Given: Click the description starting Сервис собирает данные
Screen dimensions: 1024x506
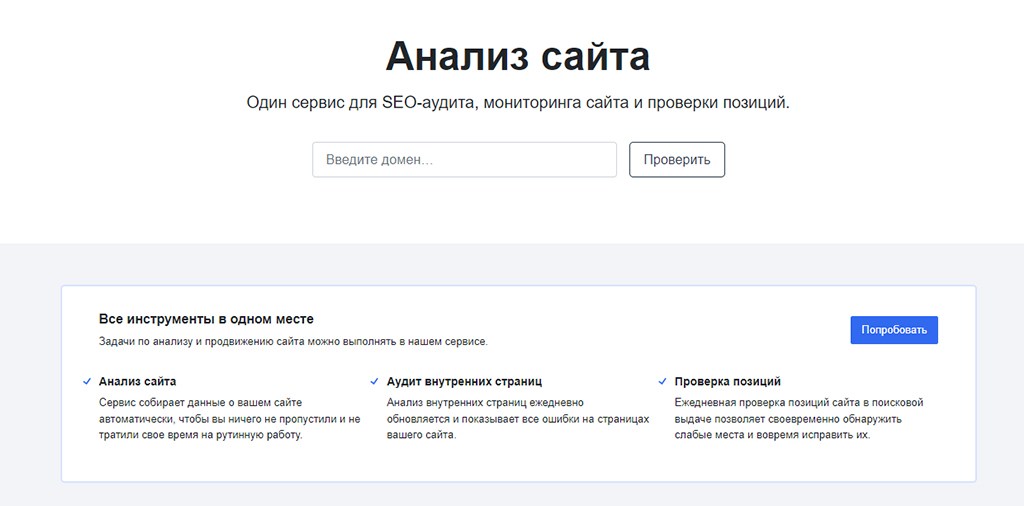Looking at the screenshot, I should [x=229, y=419].
